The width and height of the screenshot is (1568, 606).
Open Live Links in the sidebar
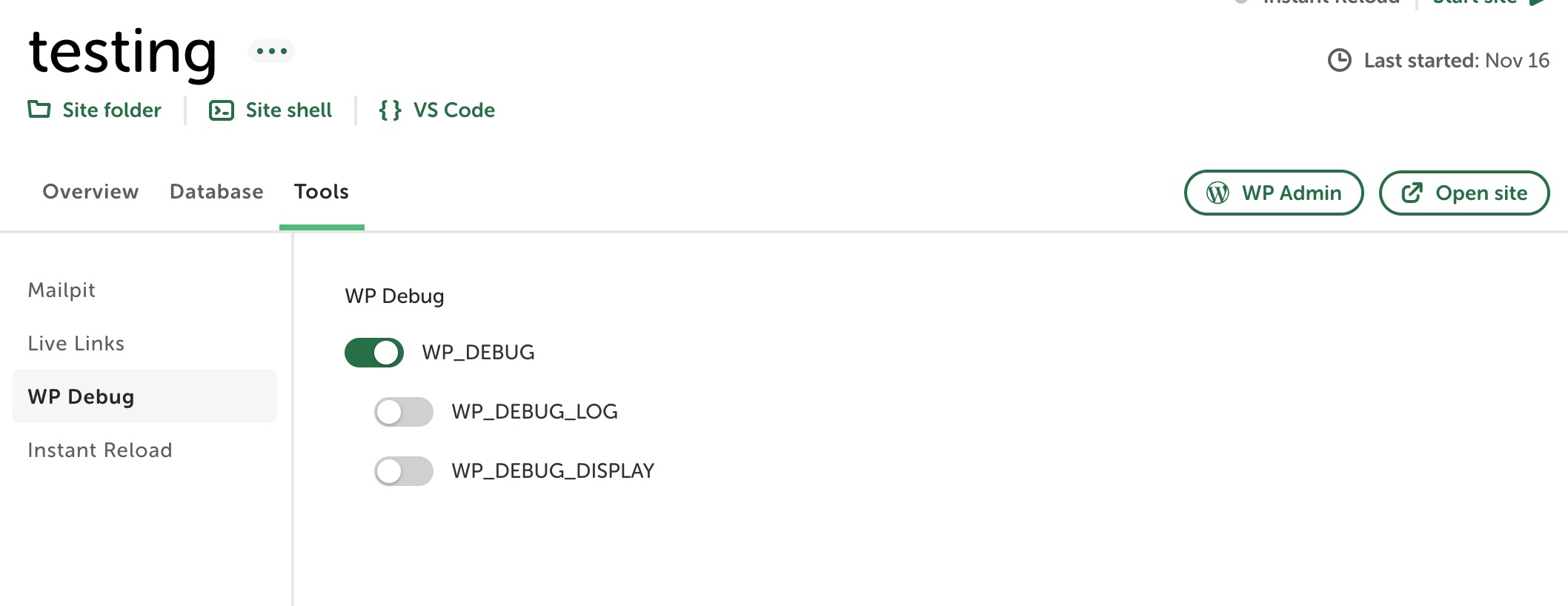[76, 343]
